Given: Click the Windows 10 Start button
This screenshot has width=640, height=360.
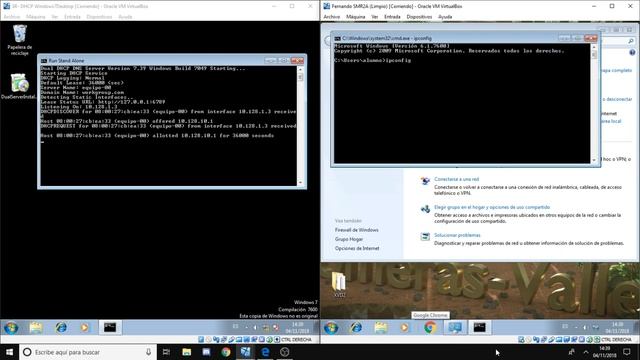Looking at the screenshot, I should (x=9, y=352).
